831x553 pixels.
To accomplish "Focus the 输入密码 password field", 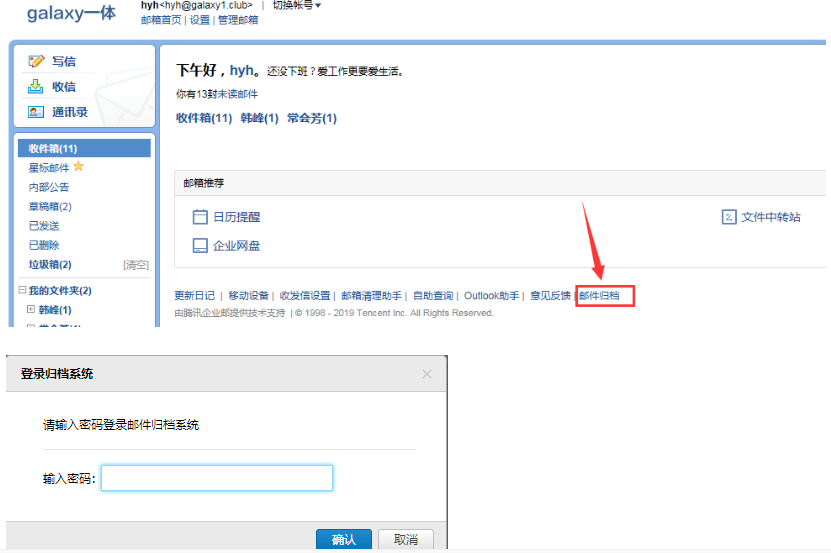I will (217, 479).
